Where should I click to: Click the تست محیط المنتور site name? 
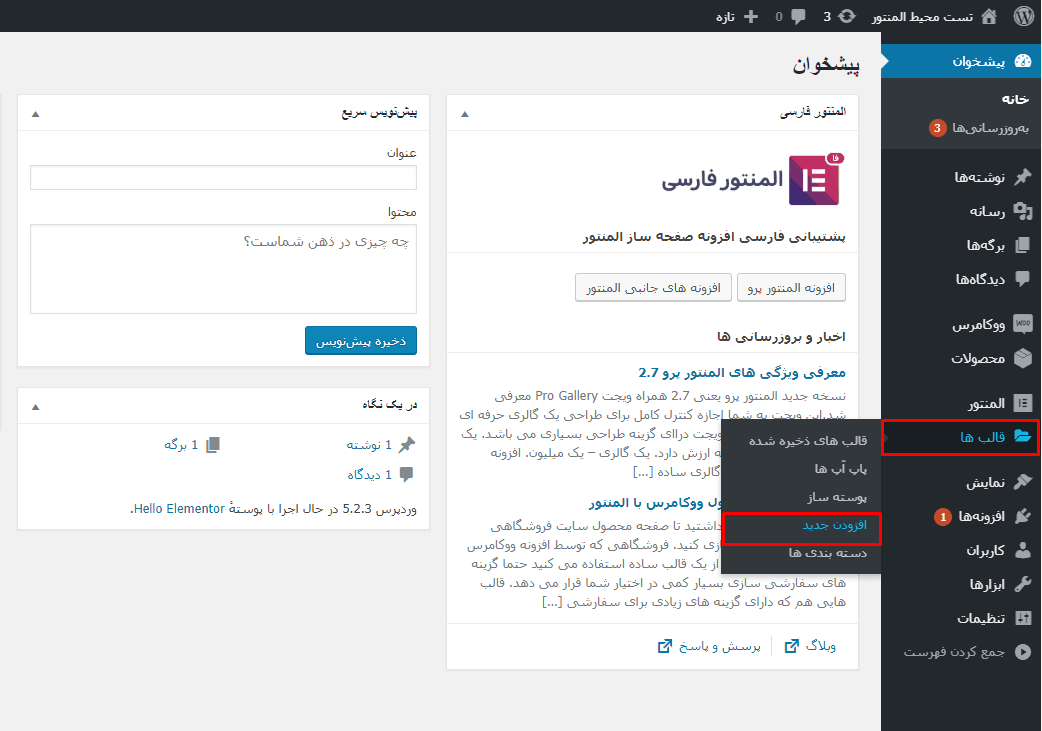(x=922, y=17)
